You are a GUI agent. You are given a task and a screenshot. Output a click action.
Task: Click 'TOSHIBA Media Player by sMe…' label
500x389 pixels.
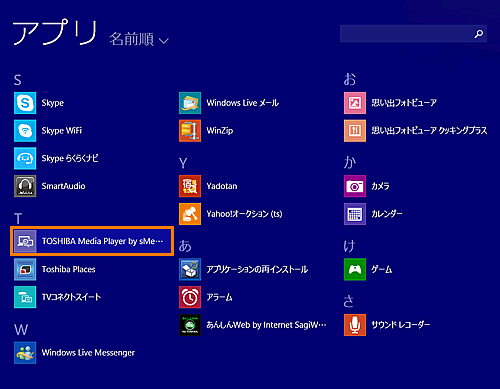coord(103,241)
